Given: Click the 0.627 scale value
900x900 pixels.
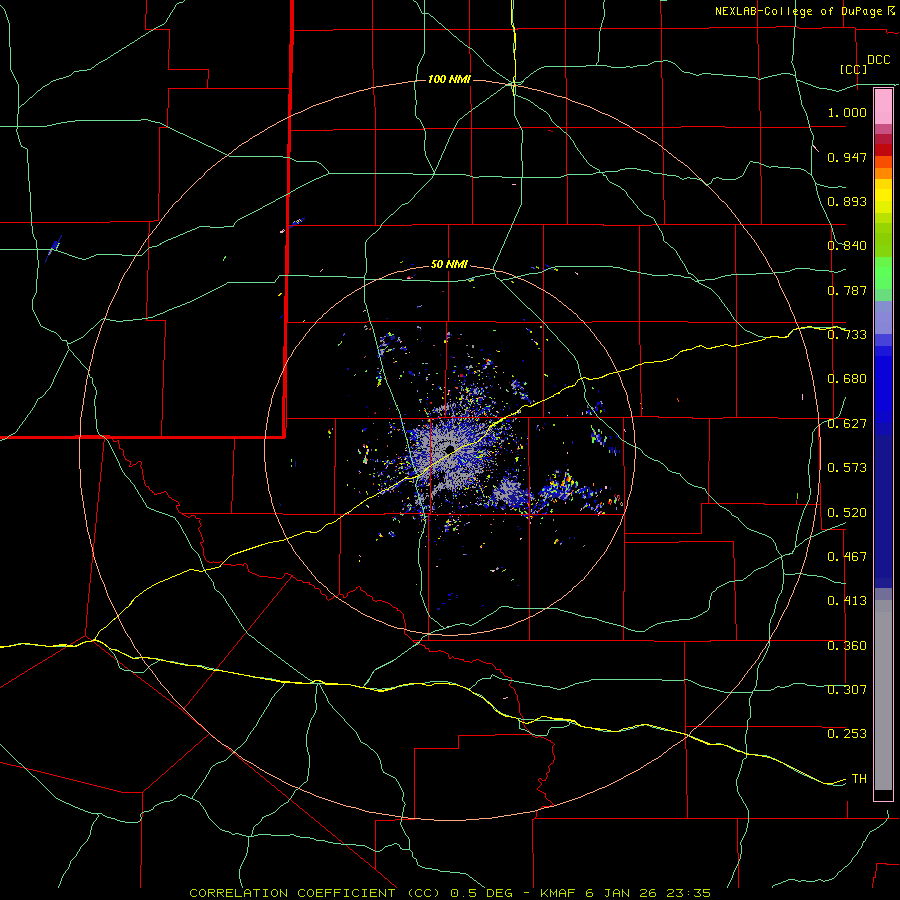Looking at the screenshot, I should (847, 424).
